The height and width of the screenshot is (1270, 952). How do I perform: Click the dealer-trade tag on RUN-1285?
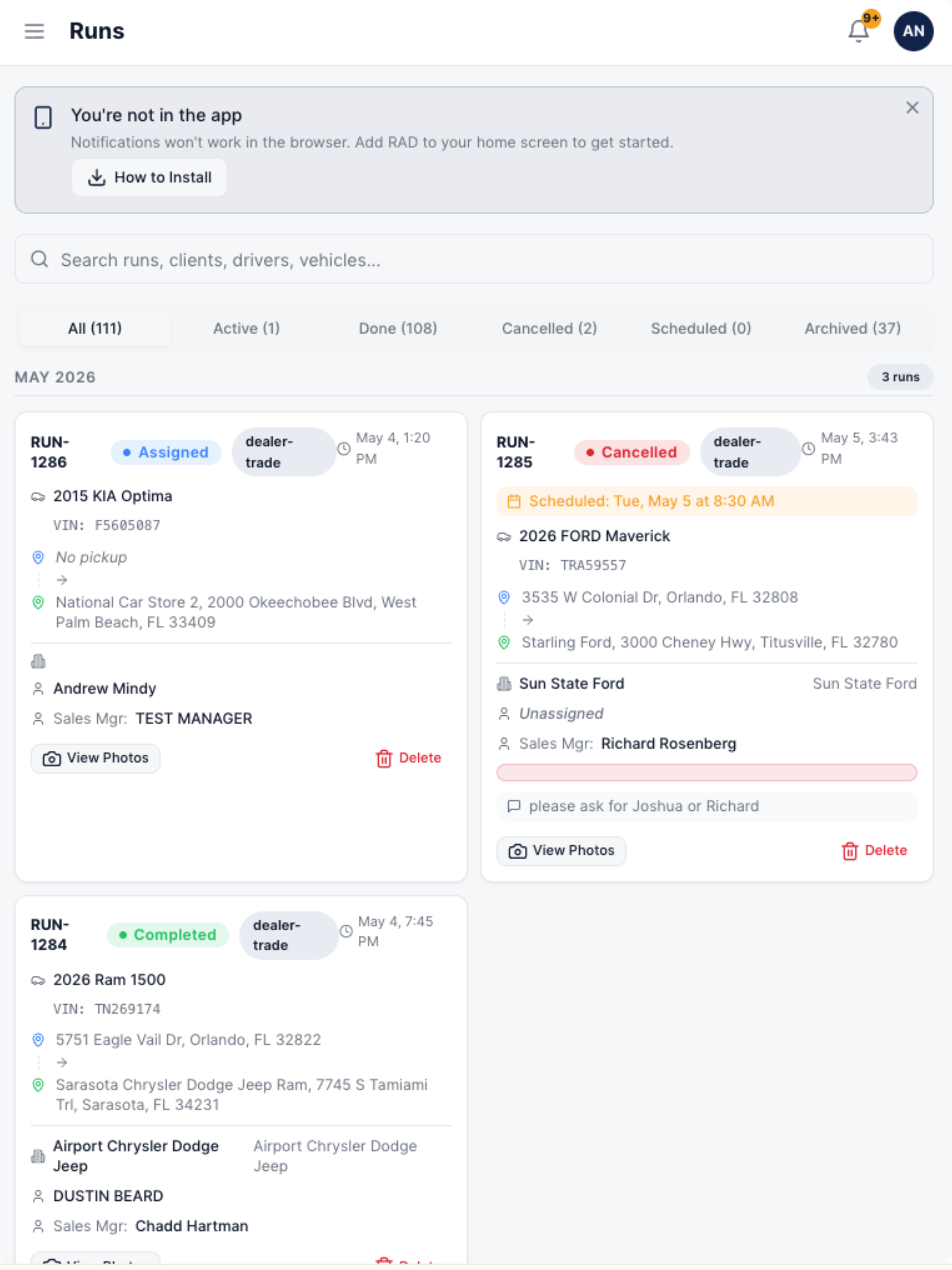pos(750,452)
